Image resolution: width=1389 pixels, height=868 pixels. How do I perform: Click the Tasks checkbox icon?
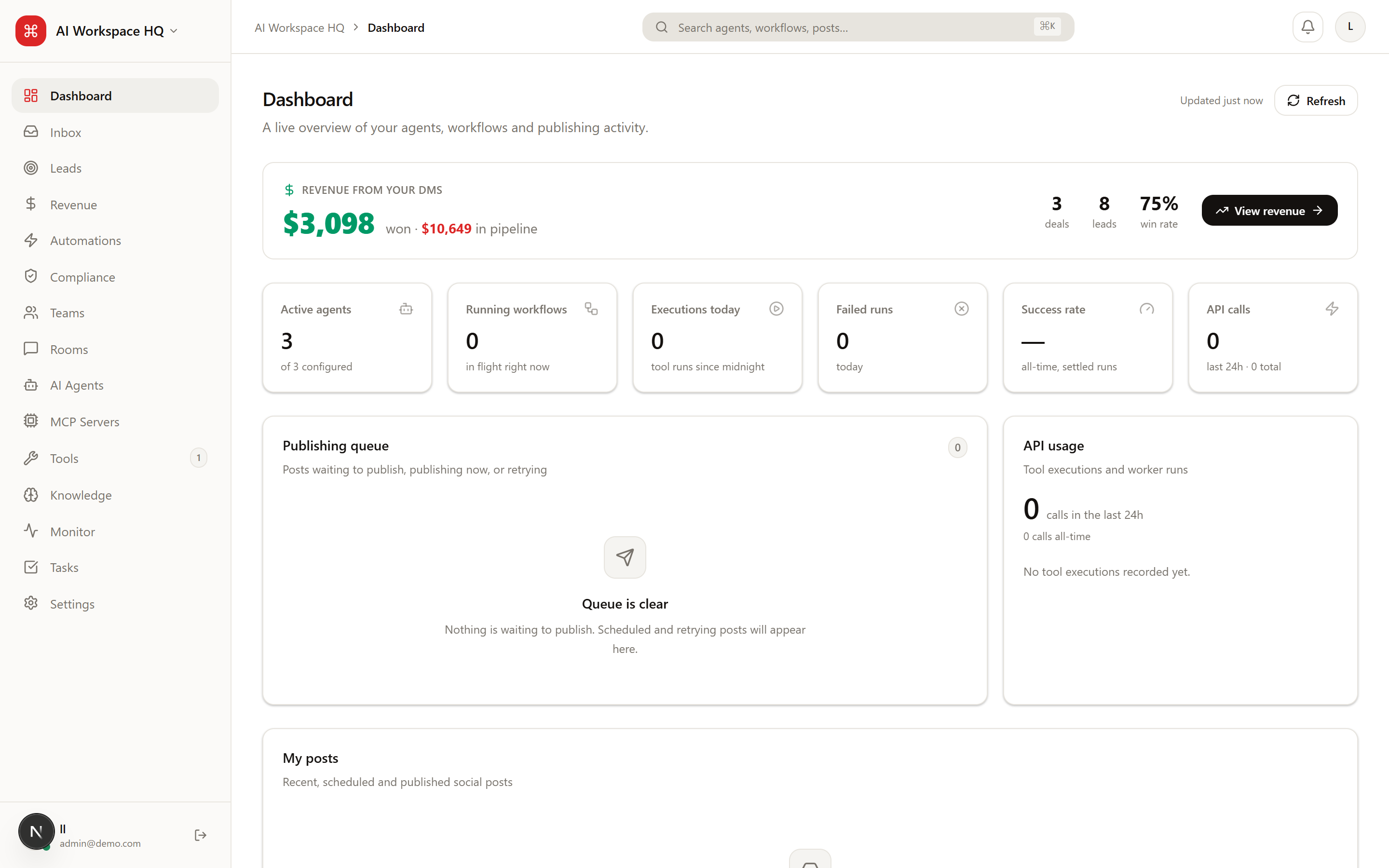click(x=31, y=567)
